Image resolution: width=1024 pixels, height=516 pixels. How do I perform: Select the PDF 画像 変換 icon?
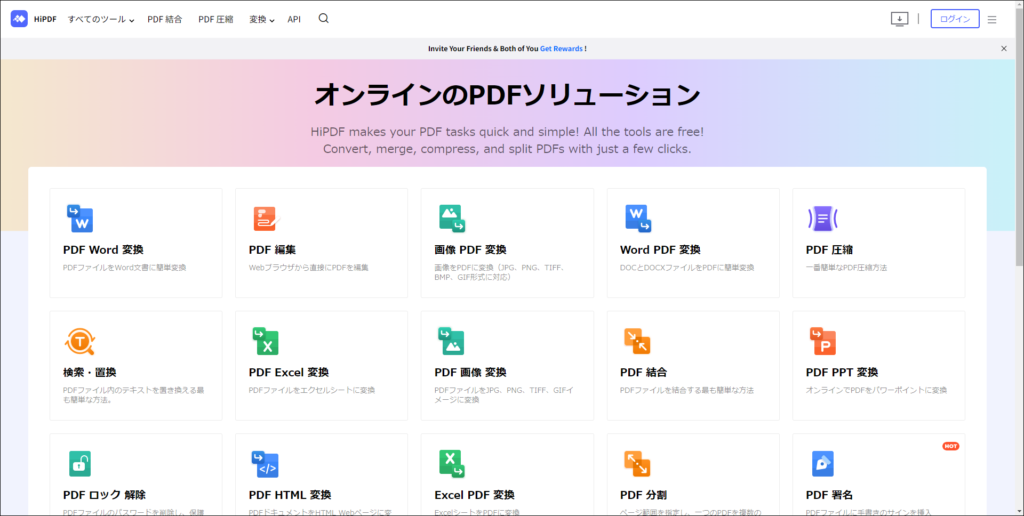click(451, 341)
